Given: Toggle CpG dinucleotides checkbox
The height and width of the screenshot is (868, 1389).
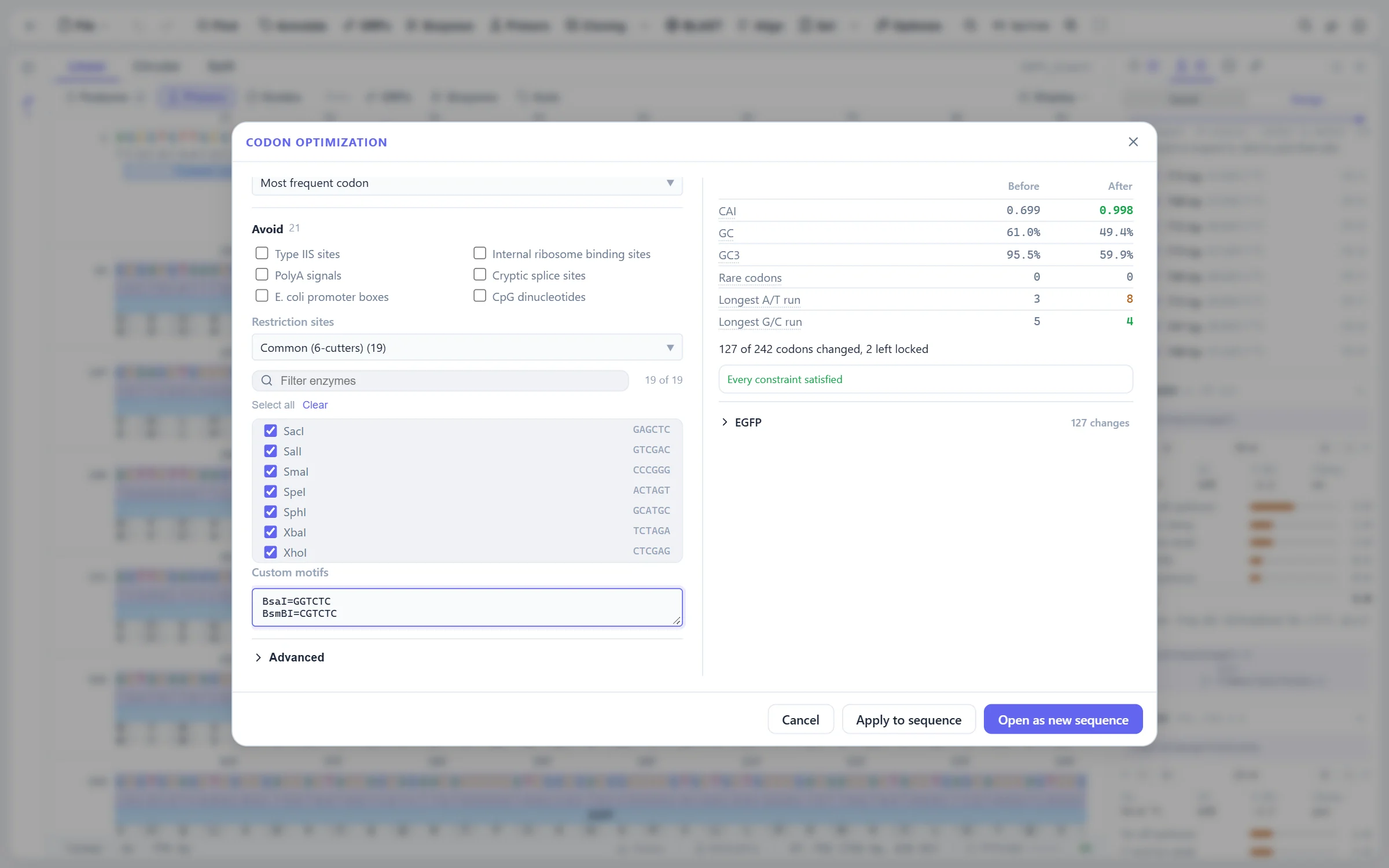Looking at the screenshot, I should (x=479, y=296).
